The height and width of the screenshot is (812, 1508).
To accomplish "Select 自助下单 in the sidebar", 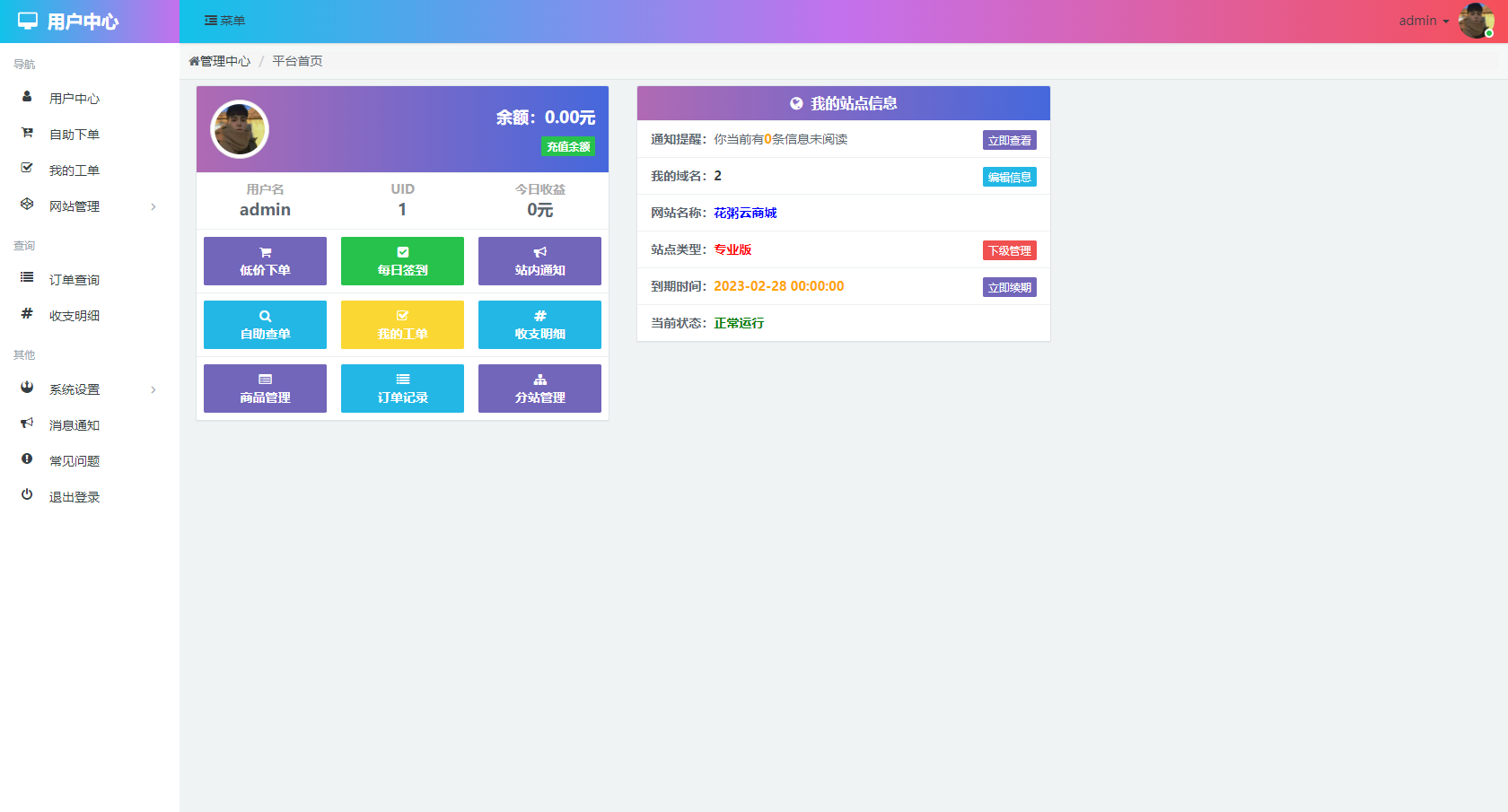I will 75,135.
